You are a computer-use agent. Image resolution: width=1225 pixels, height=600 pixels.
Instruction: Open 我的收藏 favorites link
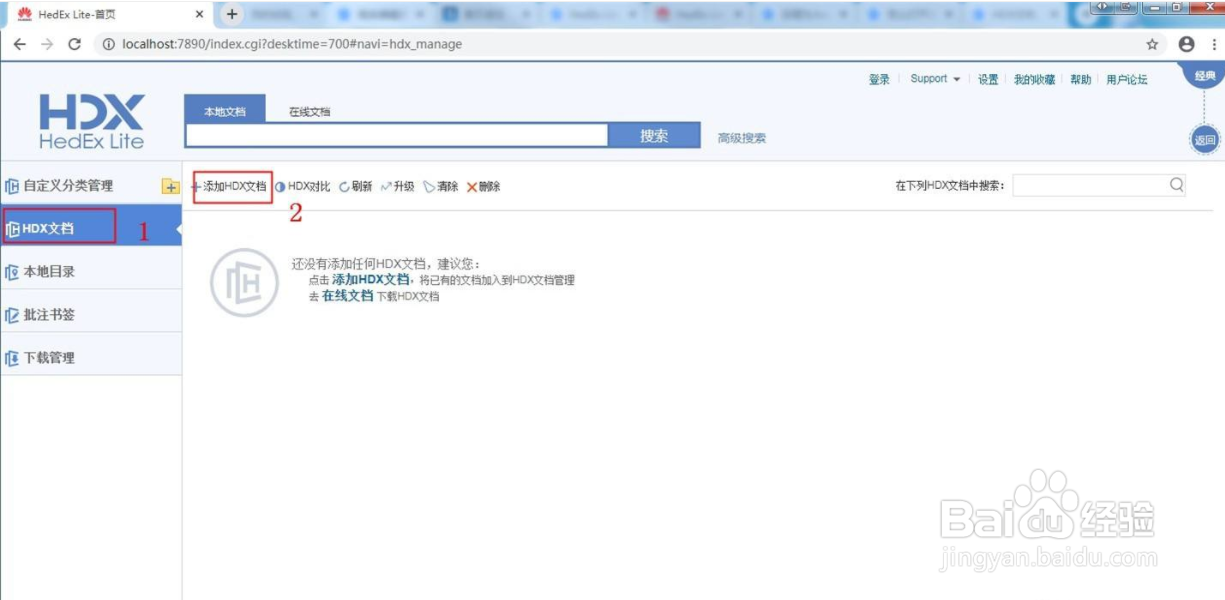(1034, 80)
